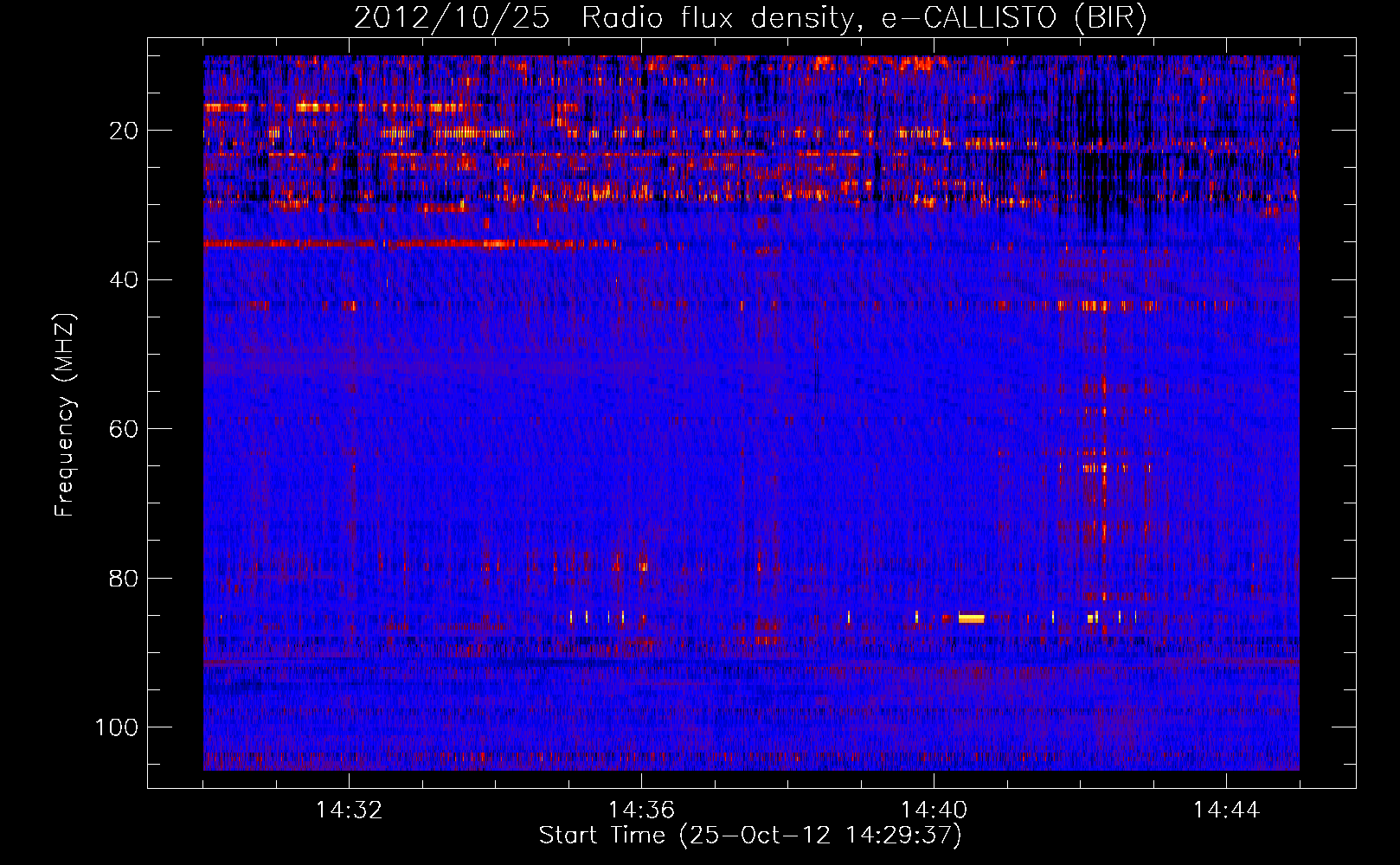Image resolution: width=1400 pixels, height=865 pixels.
Task: Click the 14:32 time tick label
Action: point(350,810)
